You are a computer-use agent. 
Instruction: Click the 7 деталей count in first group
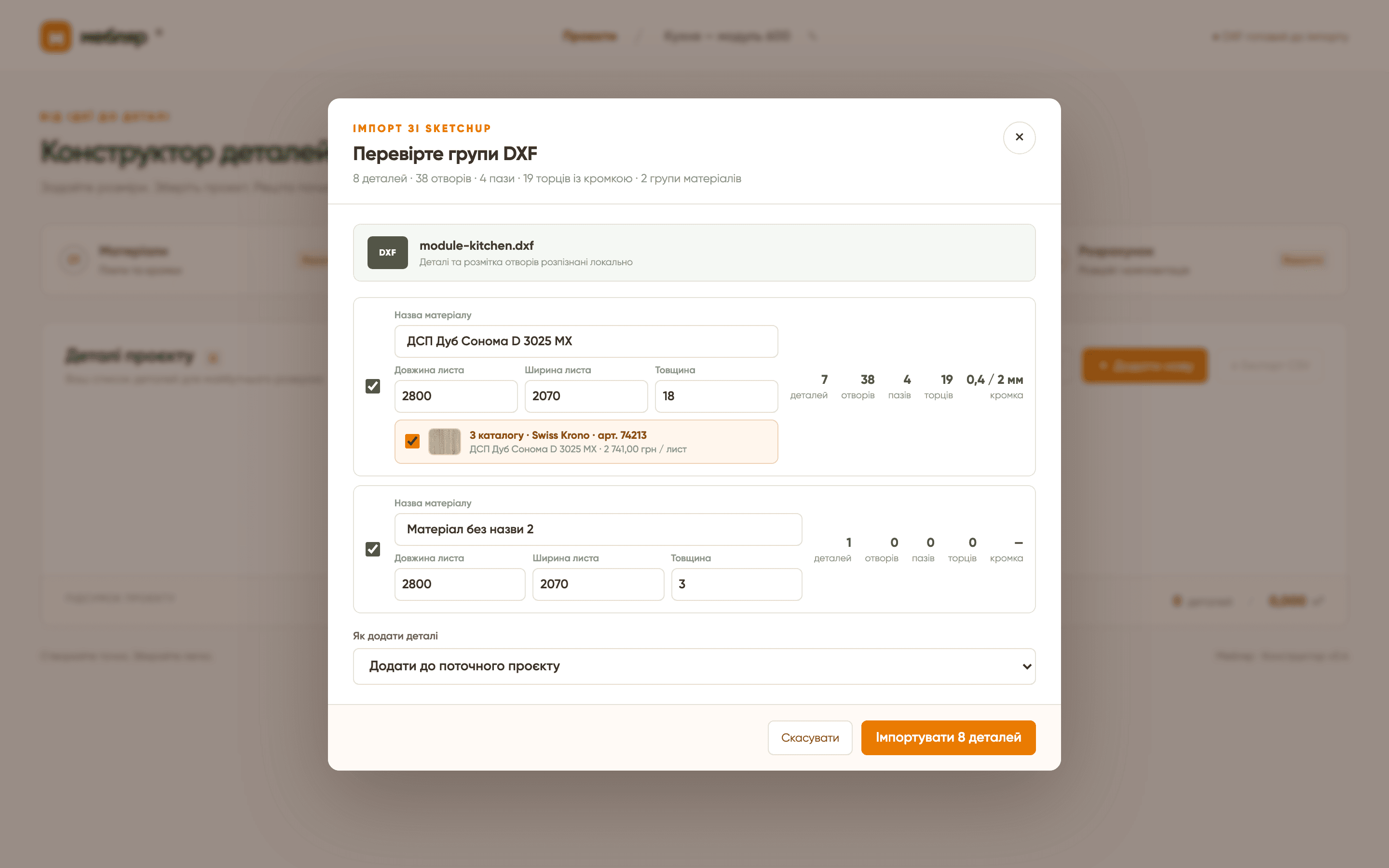pyautogui.click(x=809, y=386)
